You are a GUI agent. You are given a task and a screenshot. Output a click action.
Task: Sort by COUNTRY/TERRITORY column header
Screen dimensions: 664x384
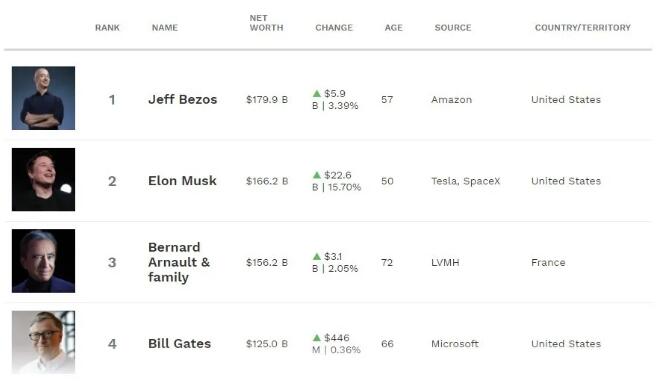click(x=583, y=28)
